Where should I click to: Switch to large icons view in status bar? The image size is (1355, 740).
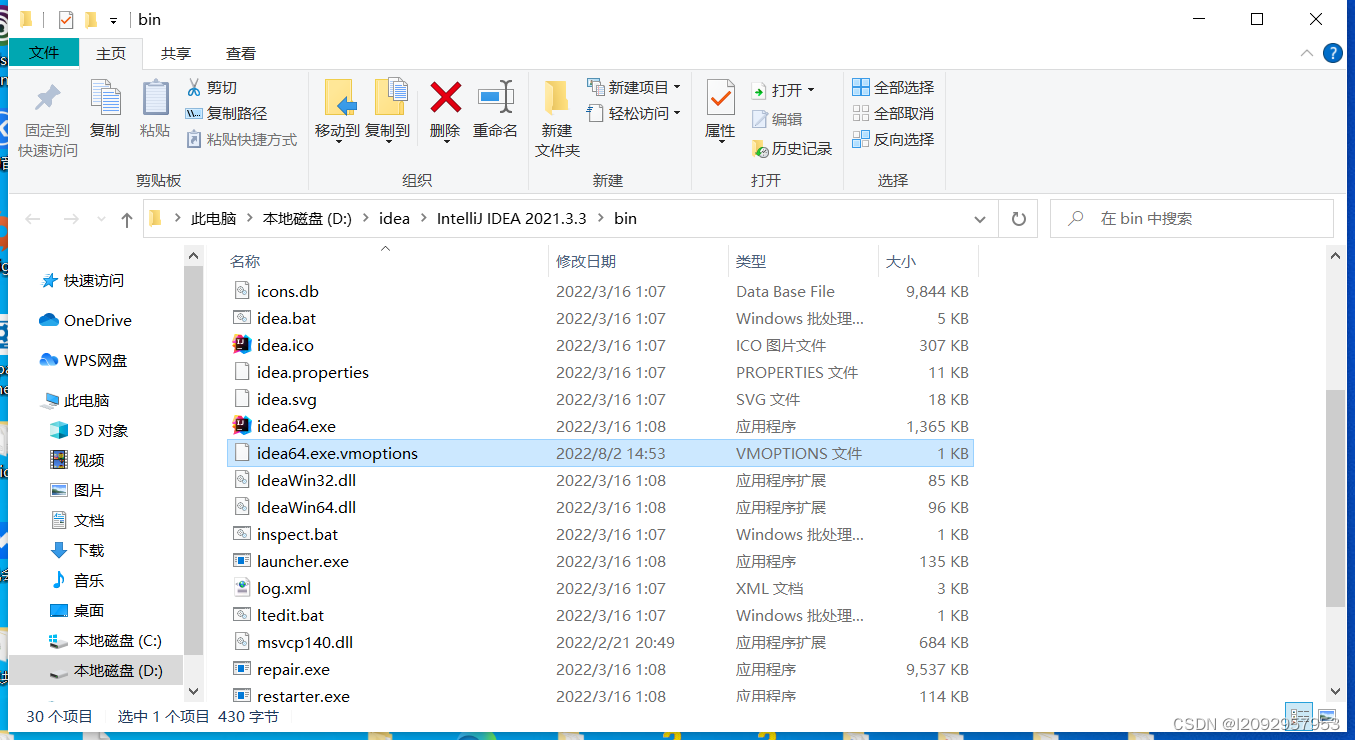[x=1327, y=717]
